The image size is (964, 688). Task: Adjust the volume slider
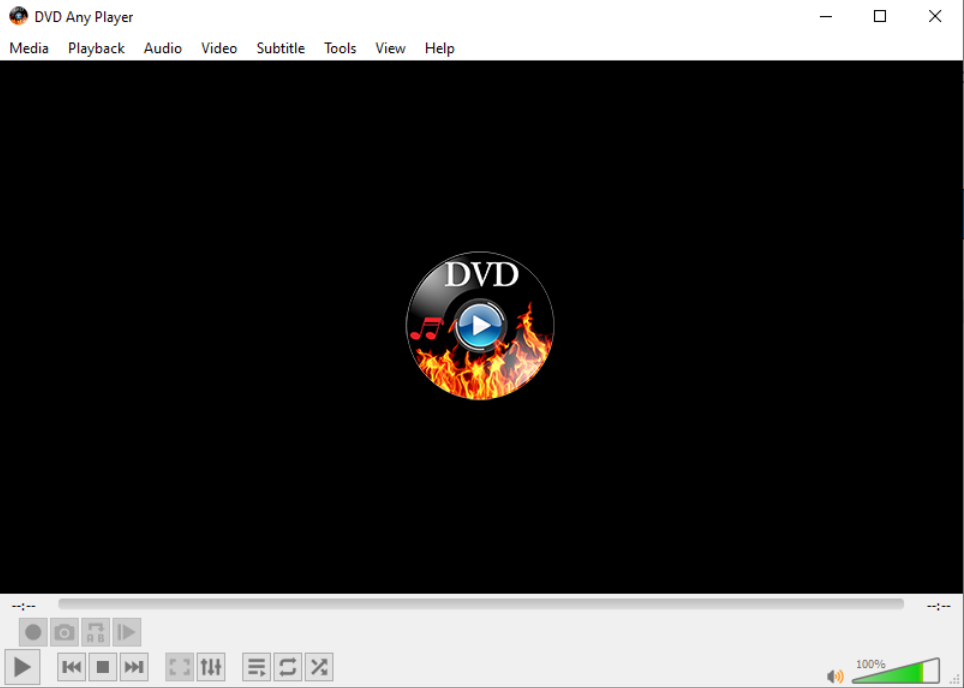point(896,671)
